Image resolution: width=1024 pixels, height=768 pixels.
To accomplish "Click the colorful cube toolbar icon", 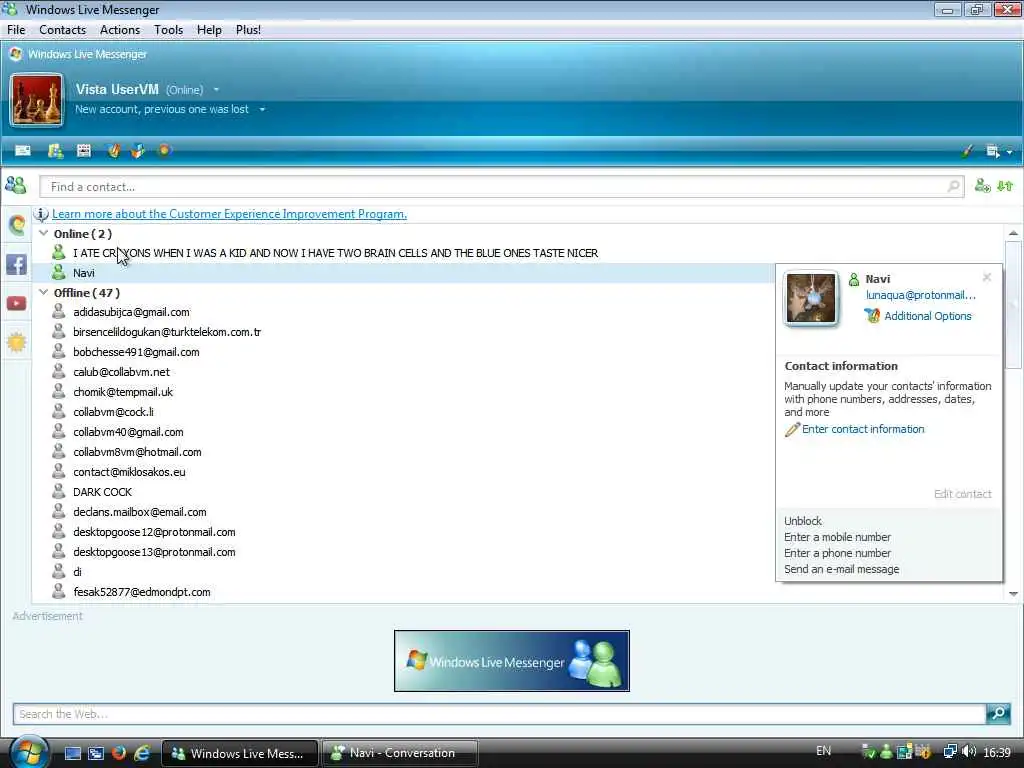I will click(x=137, y=151).
